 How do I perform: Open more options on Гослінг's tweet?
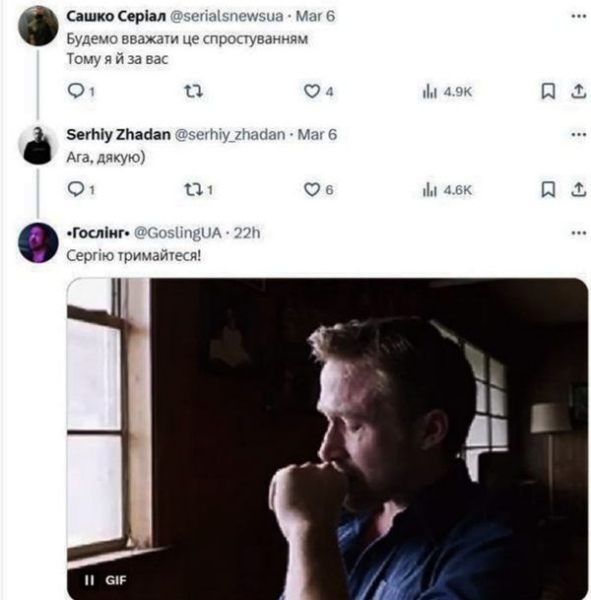[578, 233]
